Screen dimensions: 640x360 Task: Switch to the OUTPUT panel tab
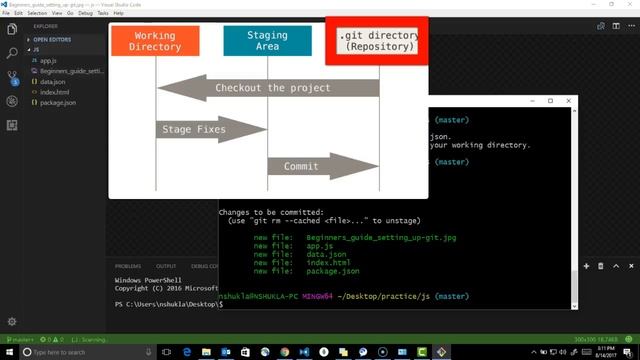(x=166, y=266)
